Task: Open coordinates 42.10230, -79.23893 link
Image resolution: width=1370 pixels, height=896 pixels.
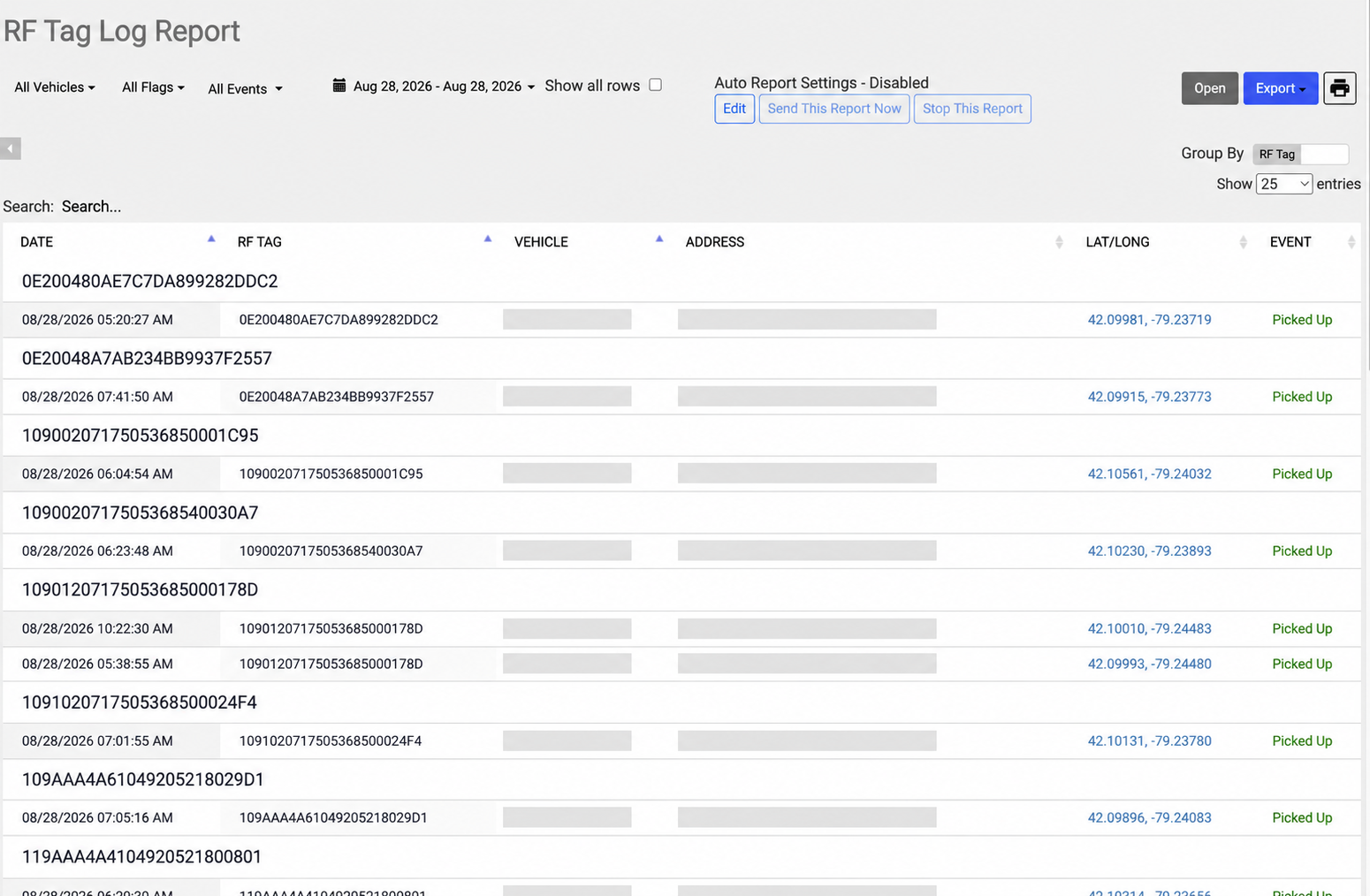Action: tap(1149, 551)
